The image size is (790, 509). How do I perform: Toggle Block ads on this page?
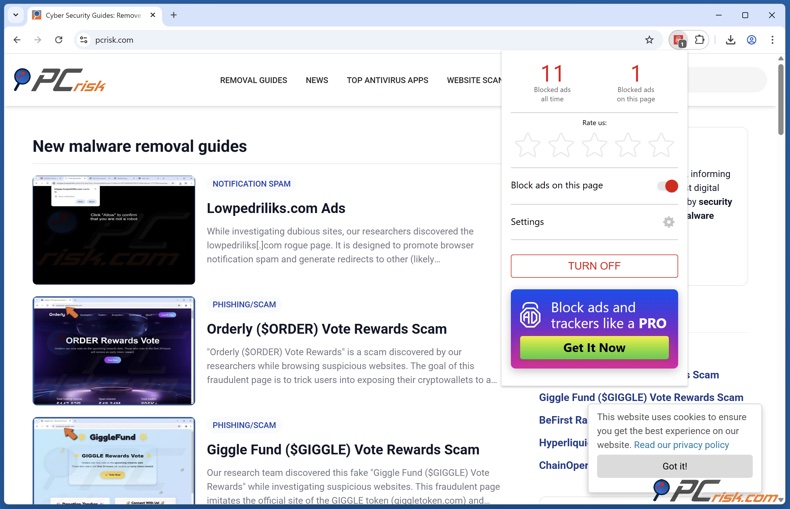[x=667, y=186]
